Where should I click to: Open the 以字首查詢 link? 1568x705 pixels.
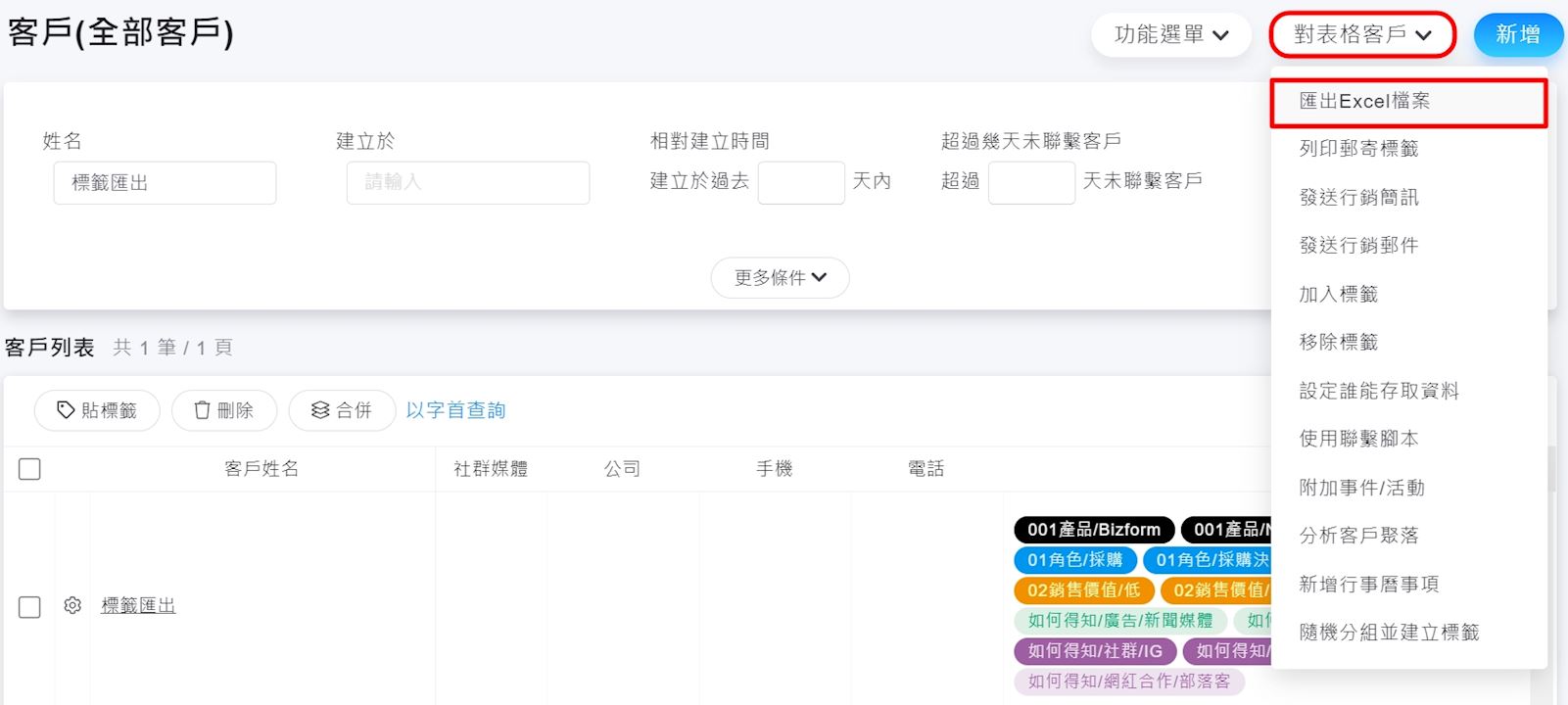[455, 410]
